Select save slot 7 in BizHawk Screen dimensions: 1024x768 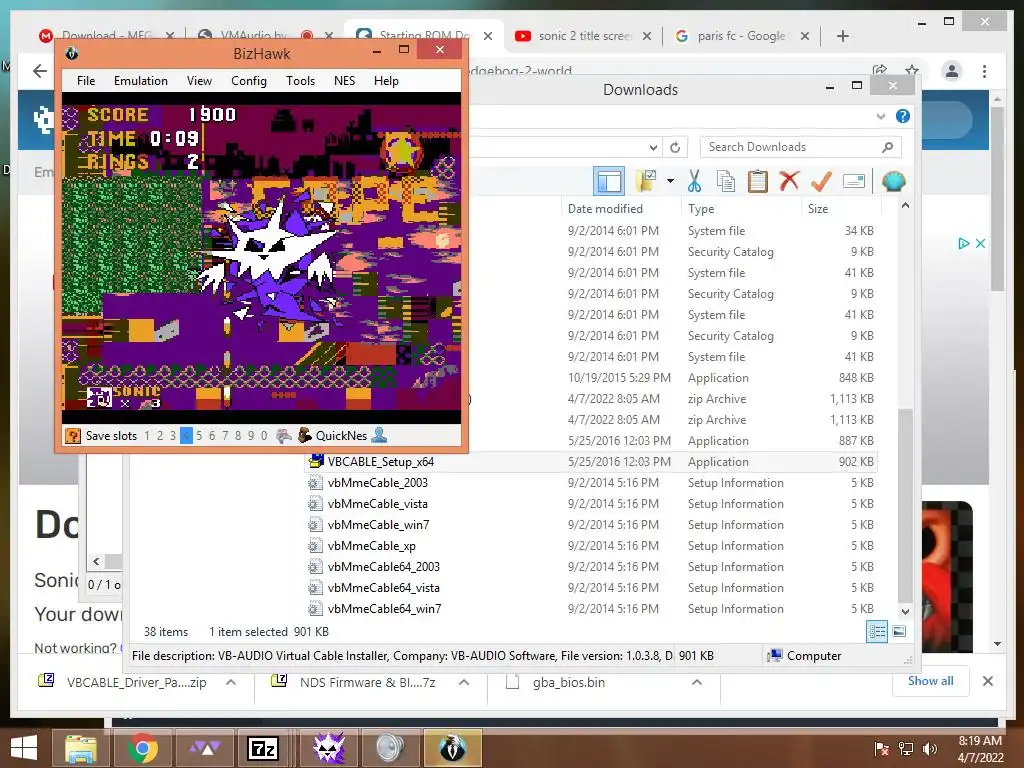click(x=225, y=436)
